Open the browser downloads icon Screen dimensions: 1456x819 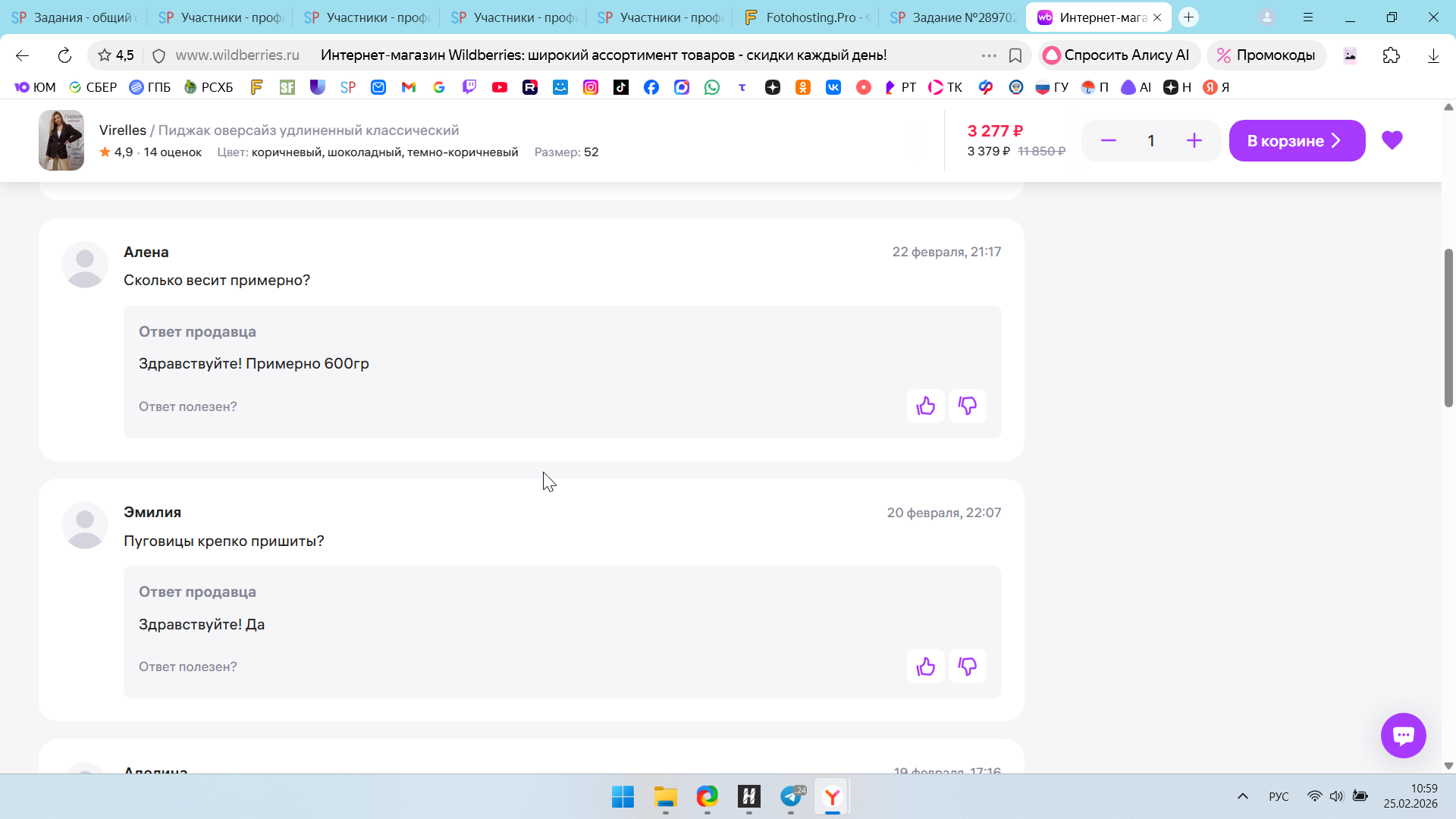click(1432, 55)
